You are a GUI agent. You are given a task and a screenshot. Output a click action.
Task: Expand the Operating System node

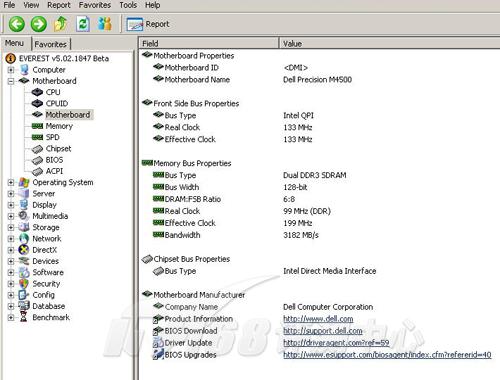pyautogui.click(x=11, y=182)
